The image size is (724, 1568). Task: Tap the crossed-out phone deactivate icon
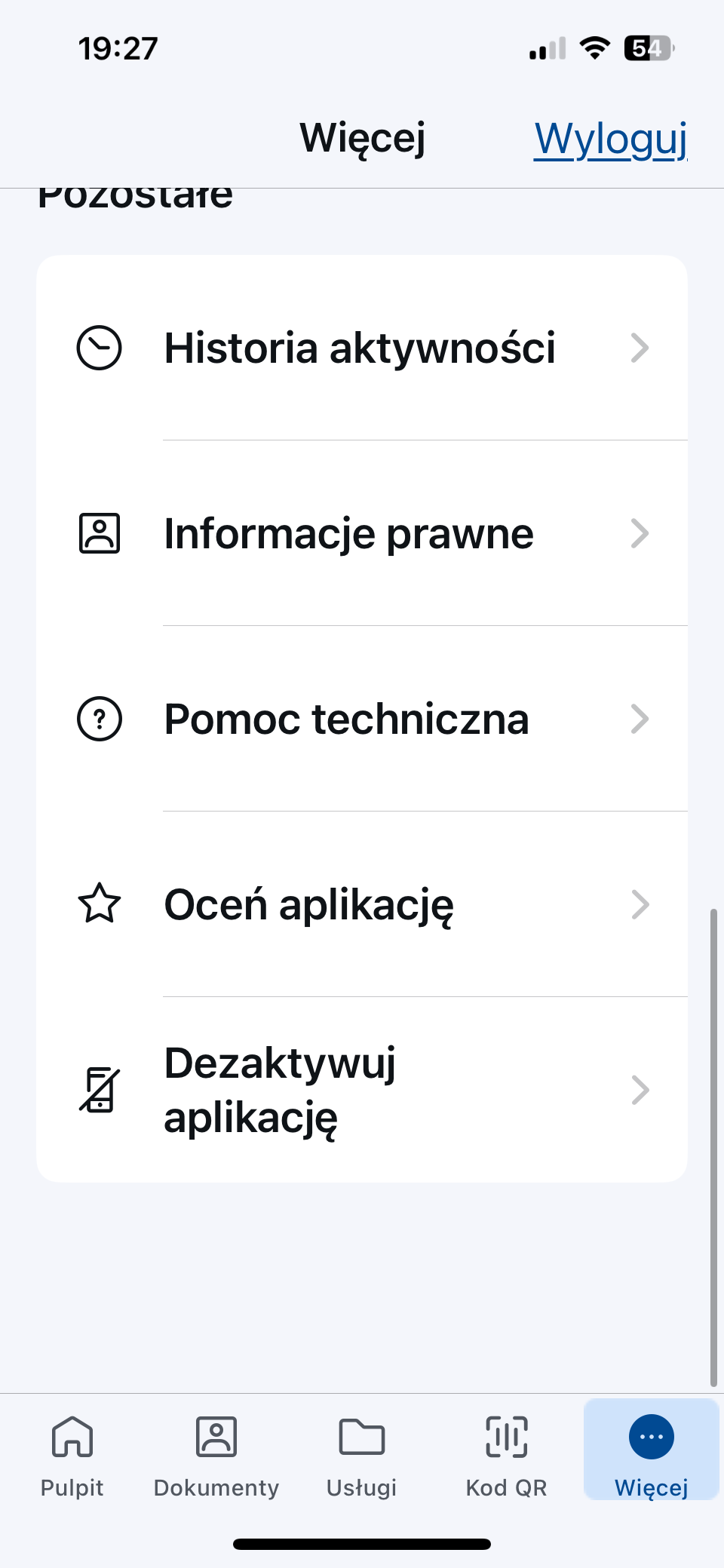coord(99,1090)
